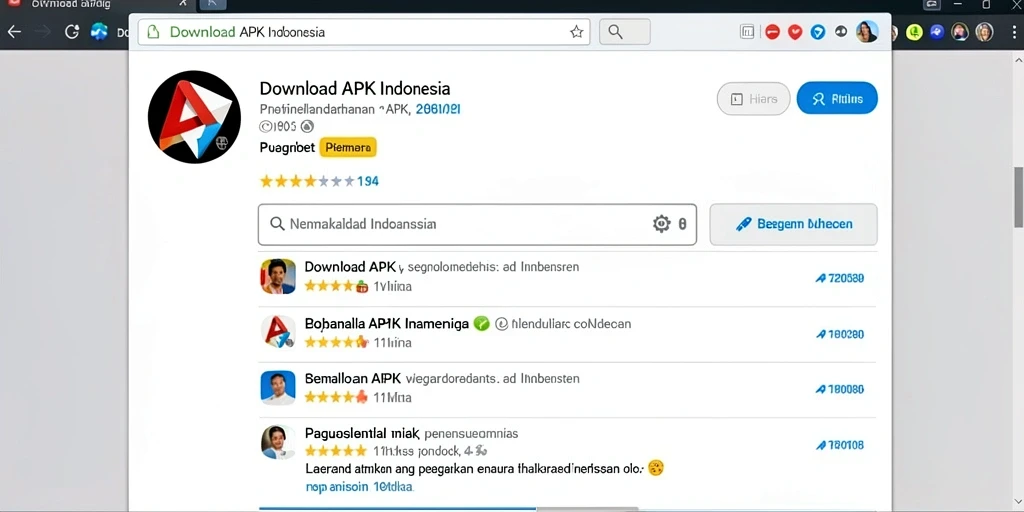Bookmark the page with the star icon
The width and height of the screenshot is (1024, 512).
[576, 31]
